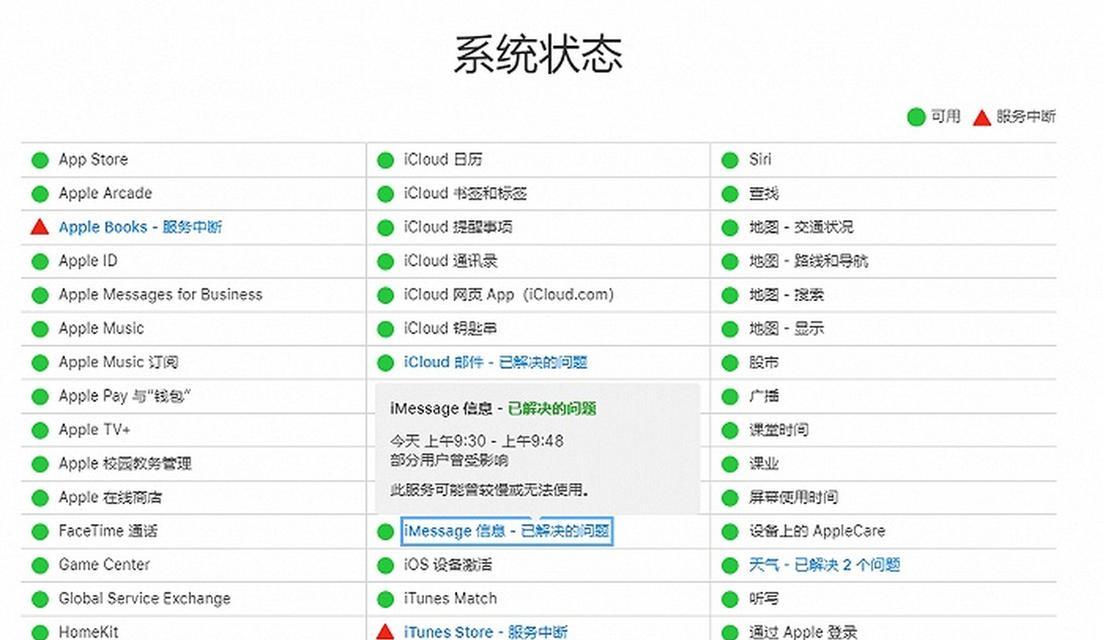Select the App Store row text
Screen dimensions: 1103x640
click(x=94, y=160)
